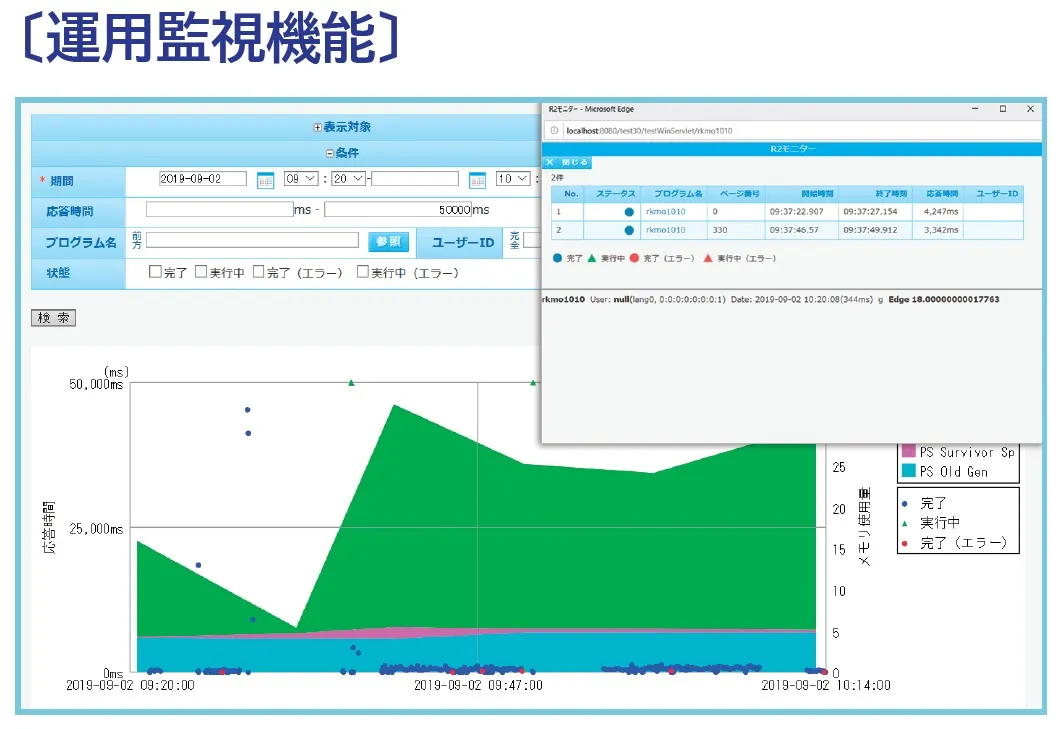Maximize the R2モニター Edge window

tap(1003, 109)
